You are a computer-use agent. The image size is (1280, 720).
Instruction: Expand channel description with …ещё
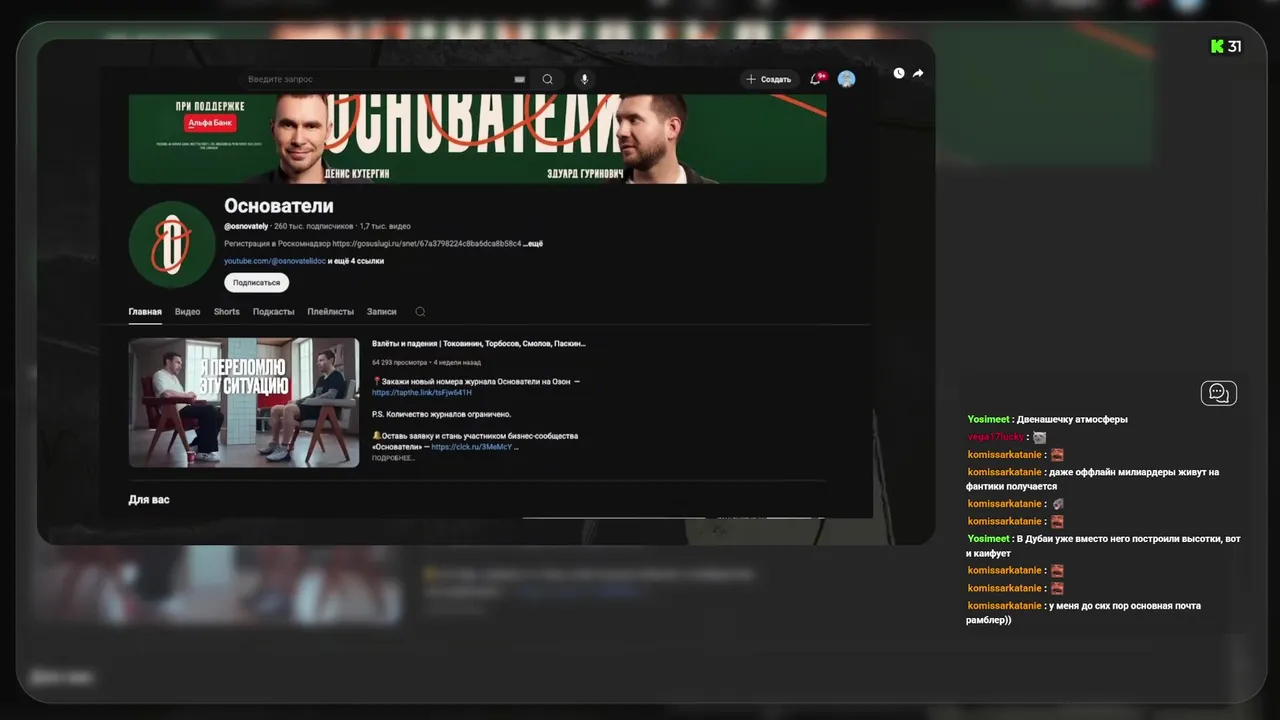tap(533, 244)
